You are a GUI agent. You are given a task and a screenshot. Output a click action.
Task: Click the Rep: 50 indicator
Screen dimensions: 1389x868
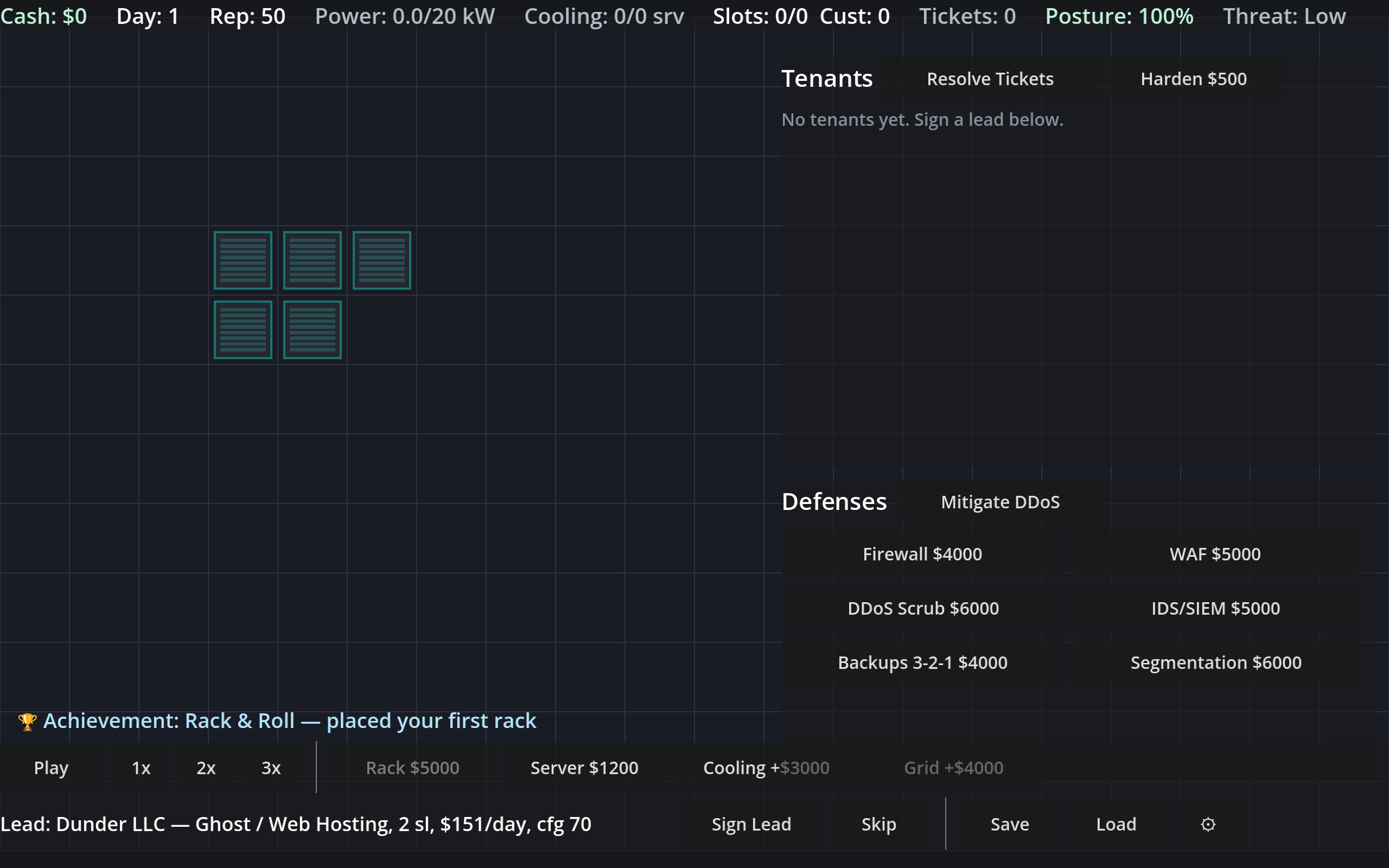pyautogui.click(x=247, y=16)
